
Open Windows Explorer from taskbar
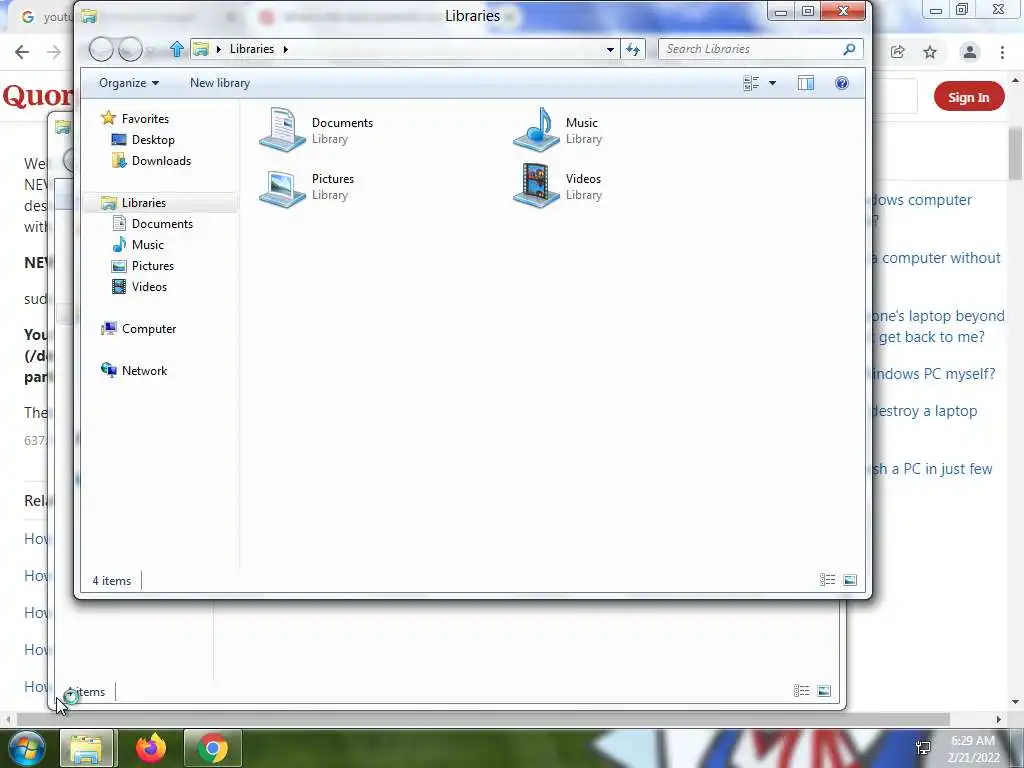pyautogui.click(x=86, y=748)
